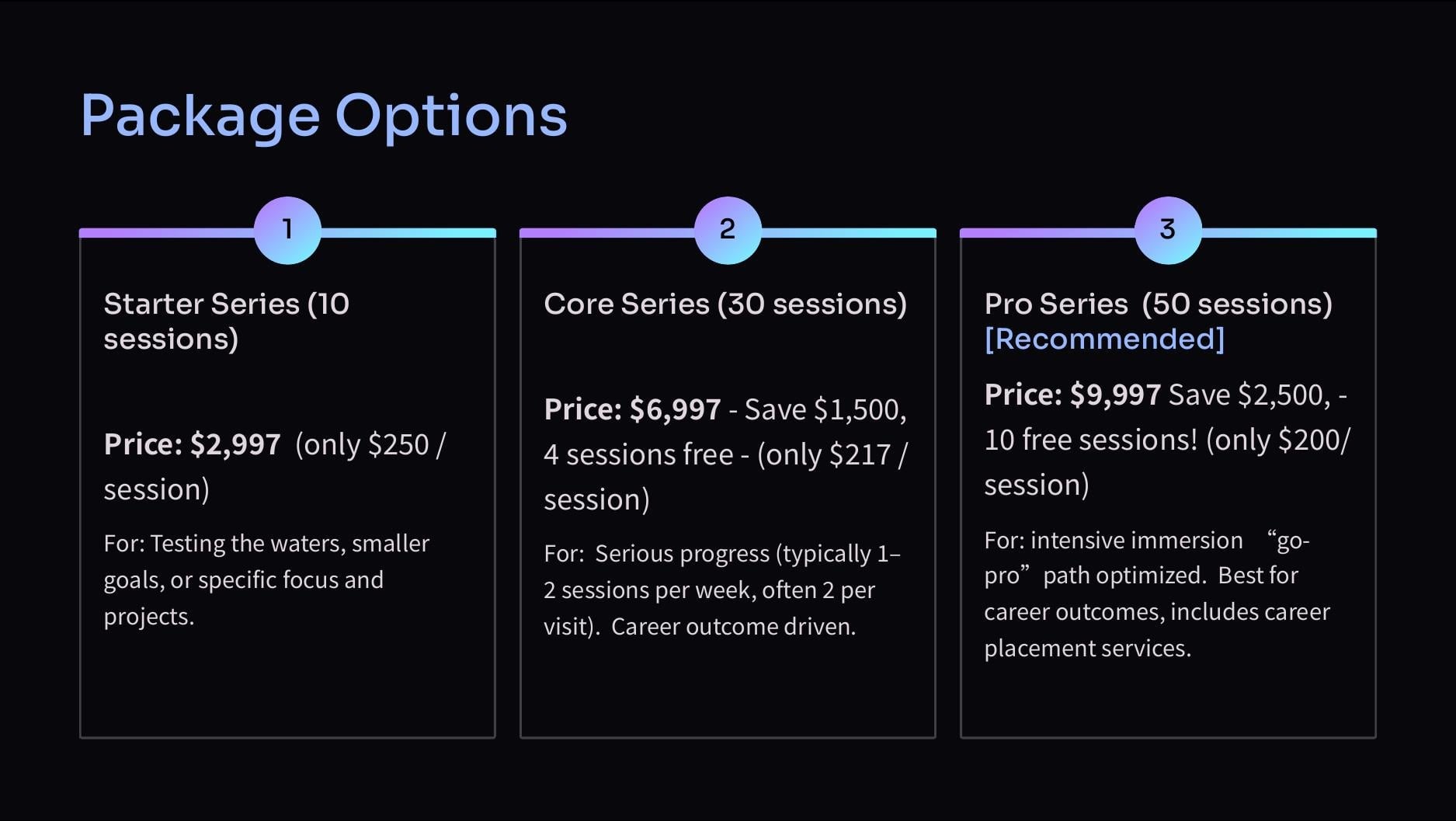The image size is (1456, 821).
Task: Select the Price: $9,997 text
Action: pos(1072,395)
